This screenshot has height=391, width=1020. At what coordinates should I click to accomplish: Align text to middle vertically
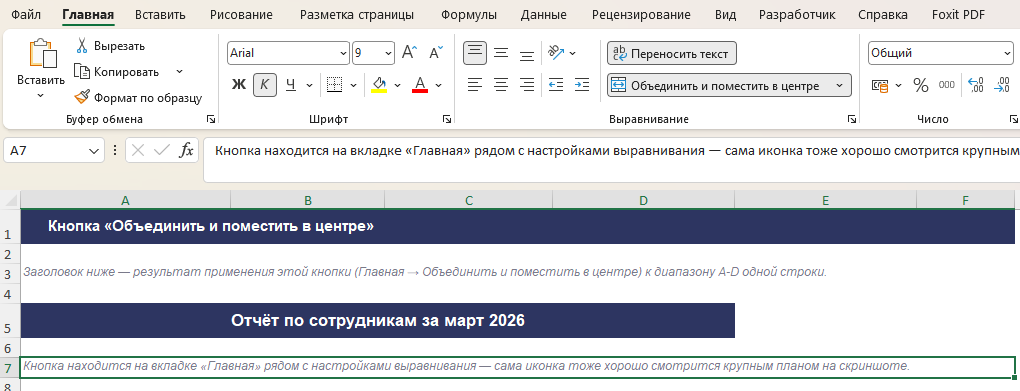[501, 53]
